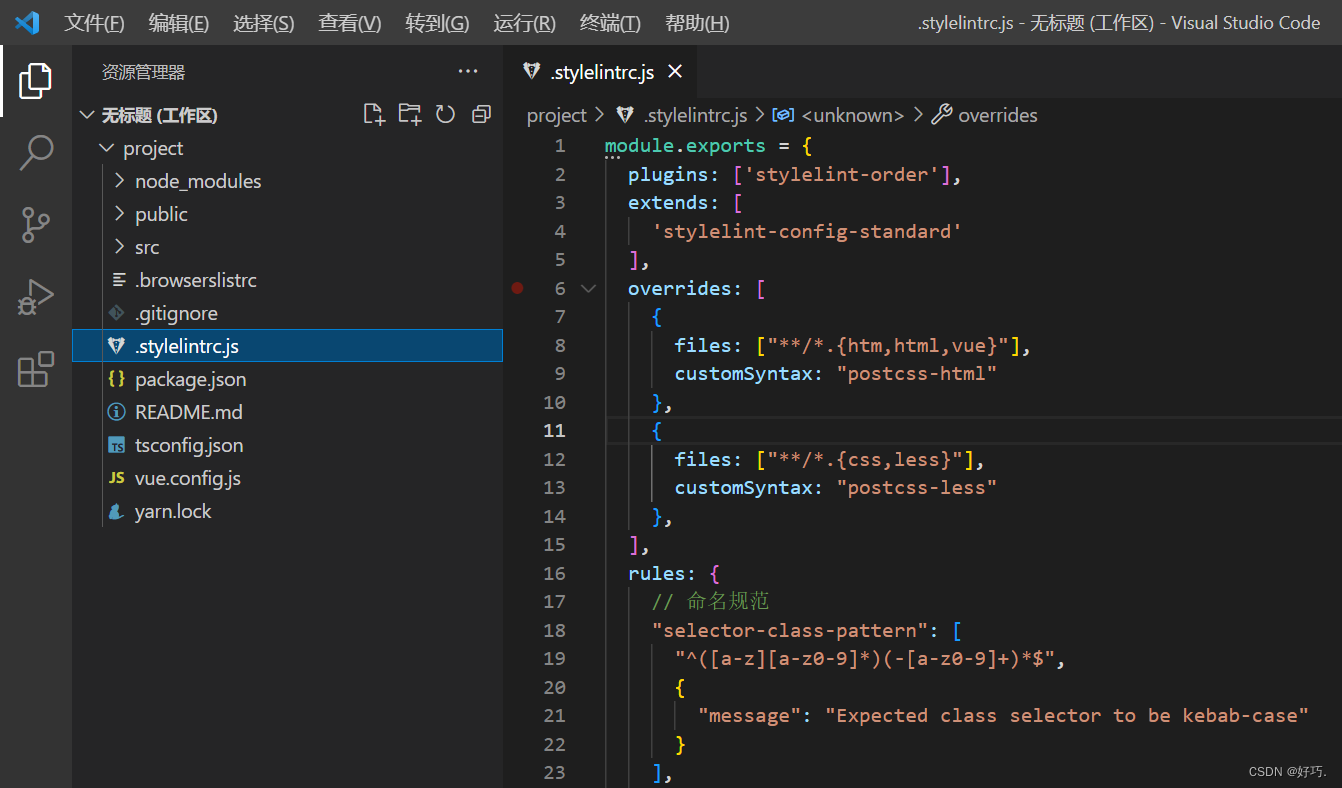Select .stylelintrc.js in file tree
This screenshot has height=788, width=1342.
coord(288,346)
